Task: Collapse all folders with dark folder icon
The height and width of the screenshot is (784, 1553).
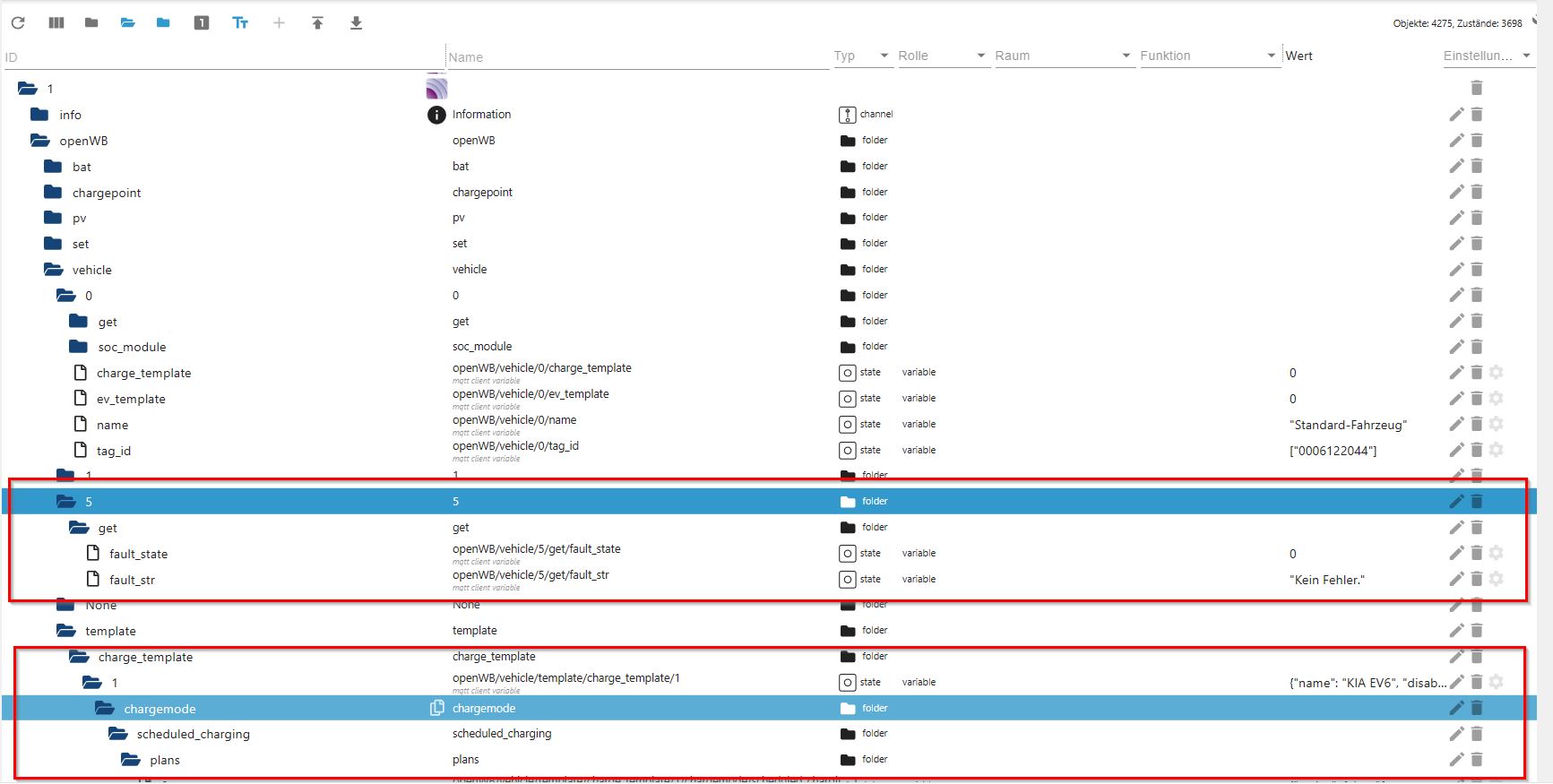Action: coord(91,22)
